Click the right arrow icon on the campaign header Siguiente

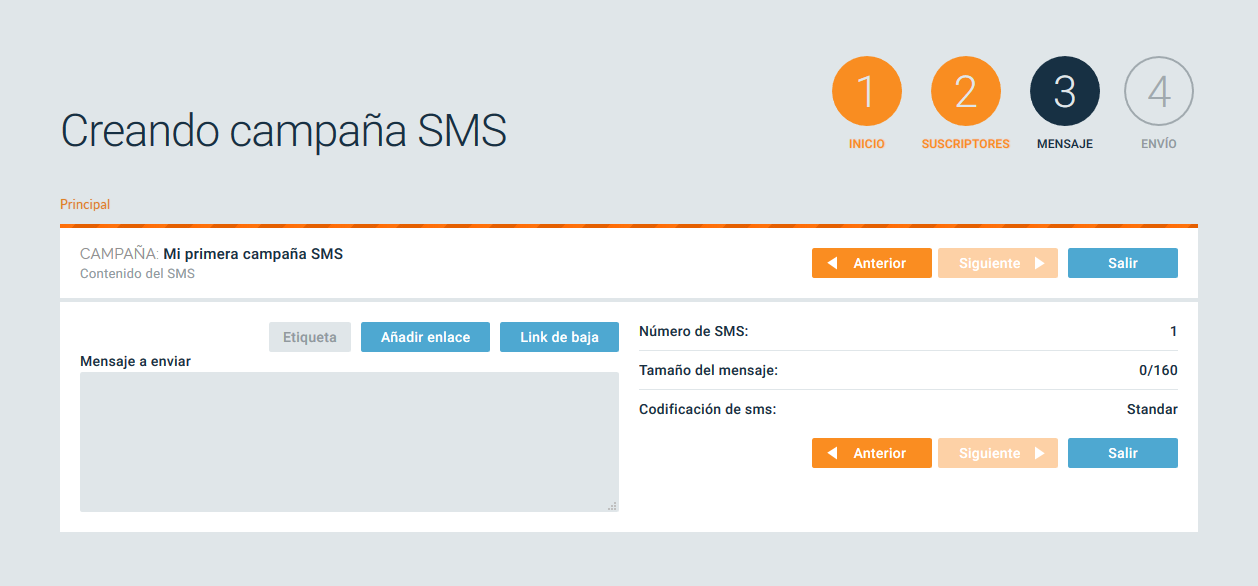(x=1039, y=263)
